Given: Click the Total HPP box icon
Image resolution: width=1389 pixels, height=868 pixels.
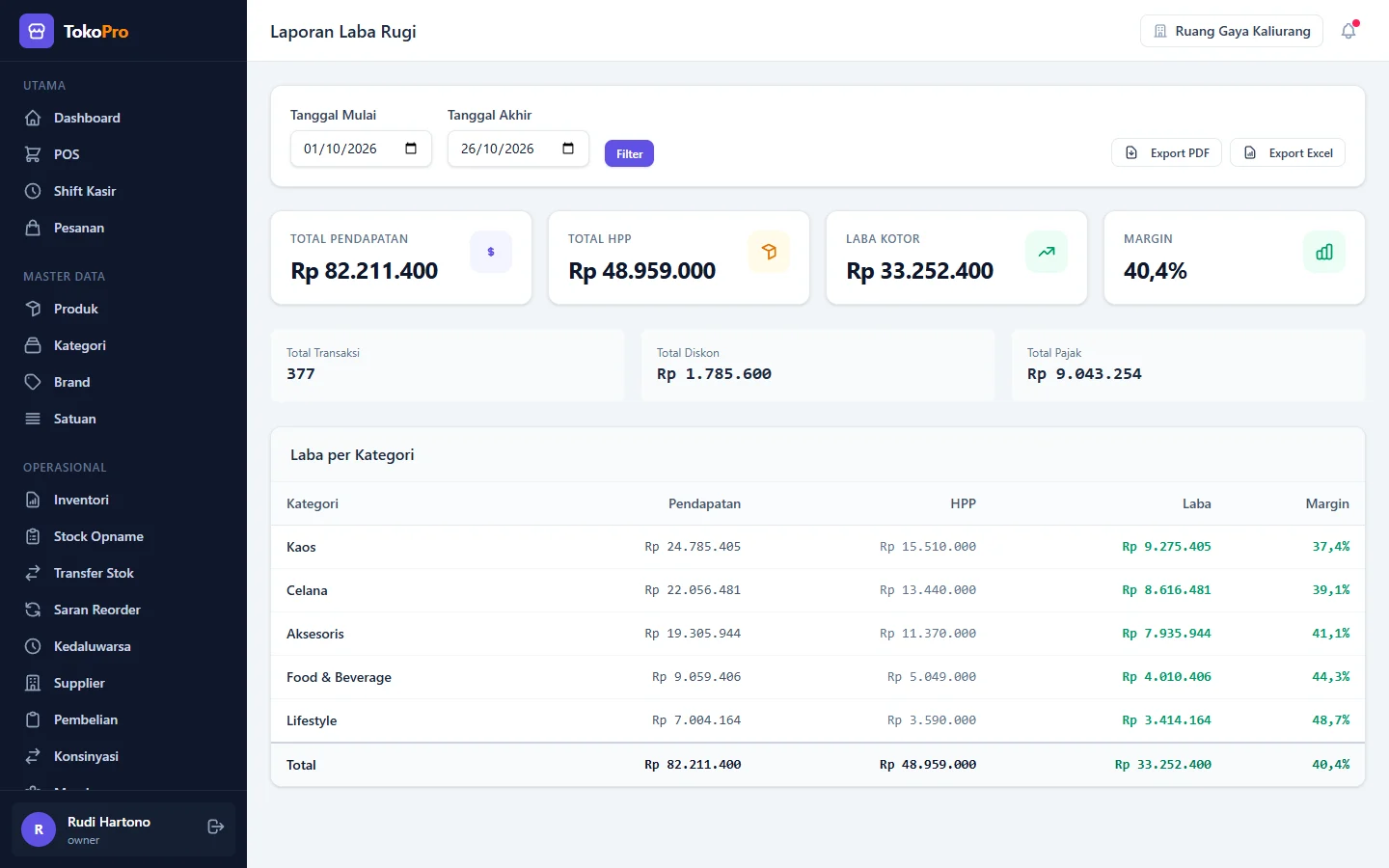Looking at the screenshot, I should coord(769,252).
